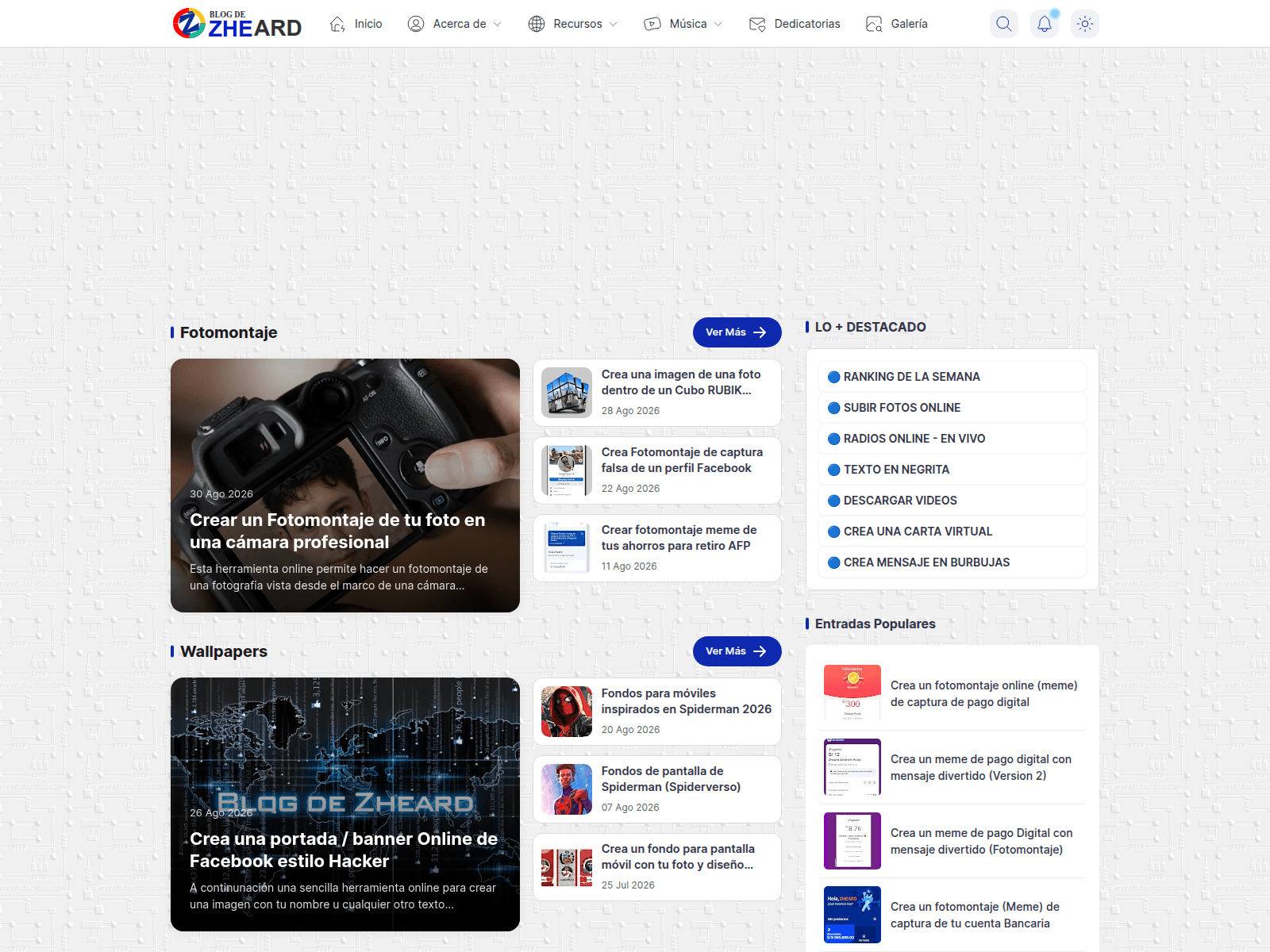Expand the Acerca de dropdown chevron
The width and height of the screenshot is (1270, 952).
coord(498,25)
